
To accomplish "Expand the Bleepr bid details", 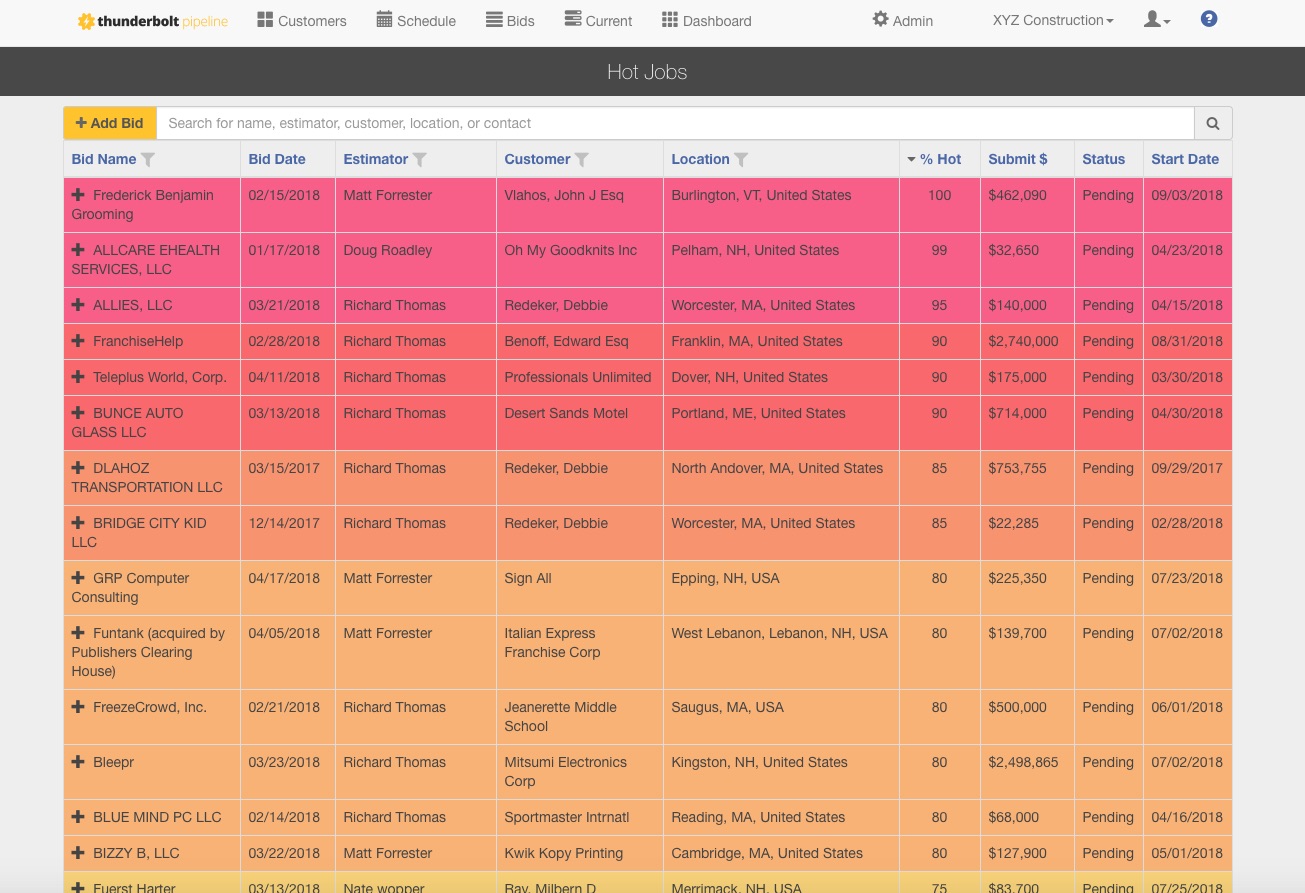I will (x=79, y=762).
